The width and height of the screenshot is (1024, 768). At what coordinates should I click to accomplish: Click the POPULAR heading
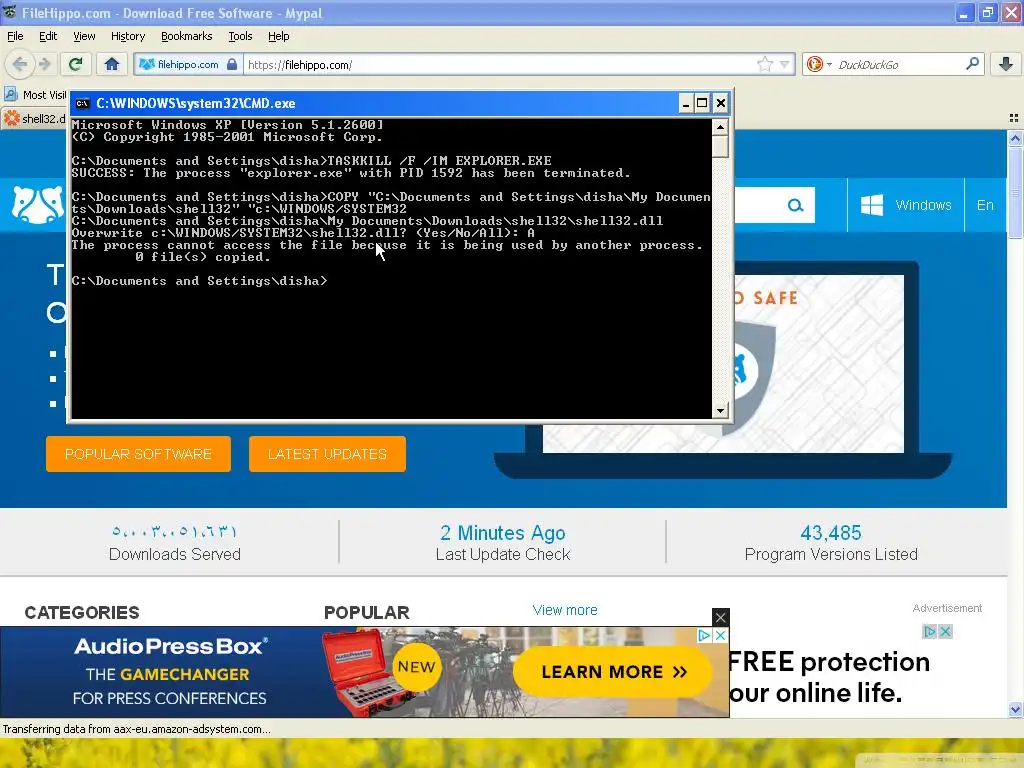coord(367,613)
